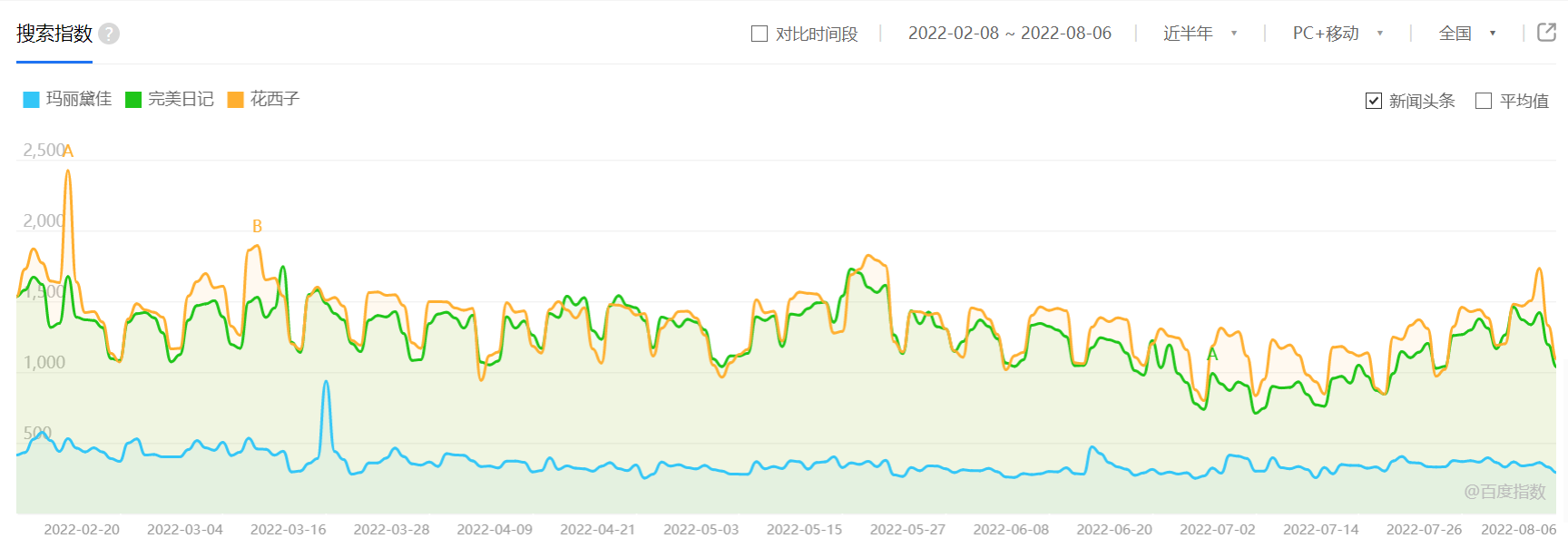Toggle the blue 玛丽黛佳 legend swatch
The image size is (1568, 548).
tap(32, 100)
